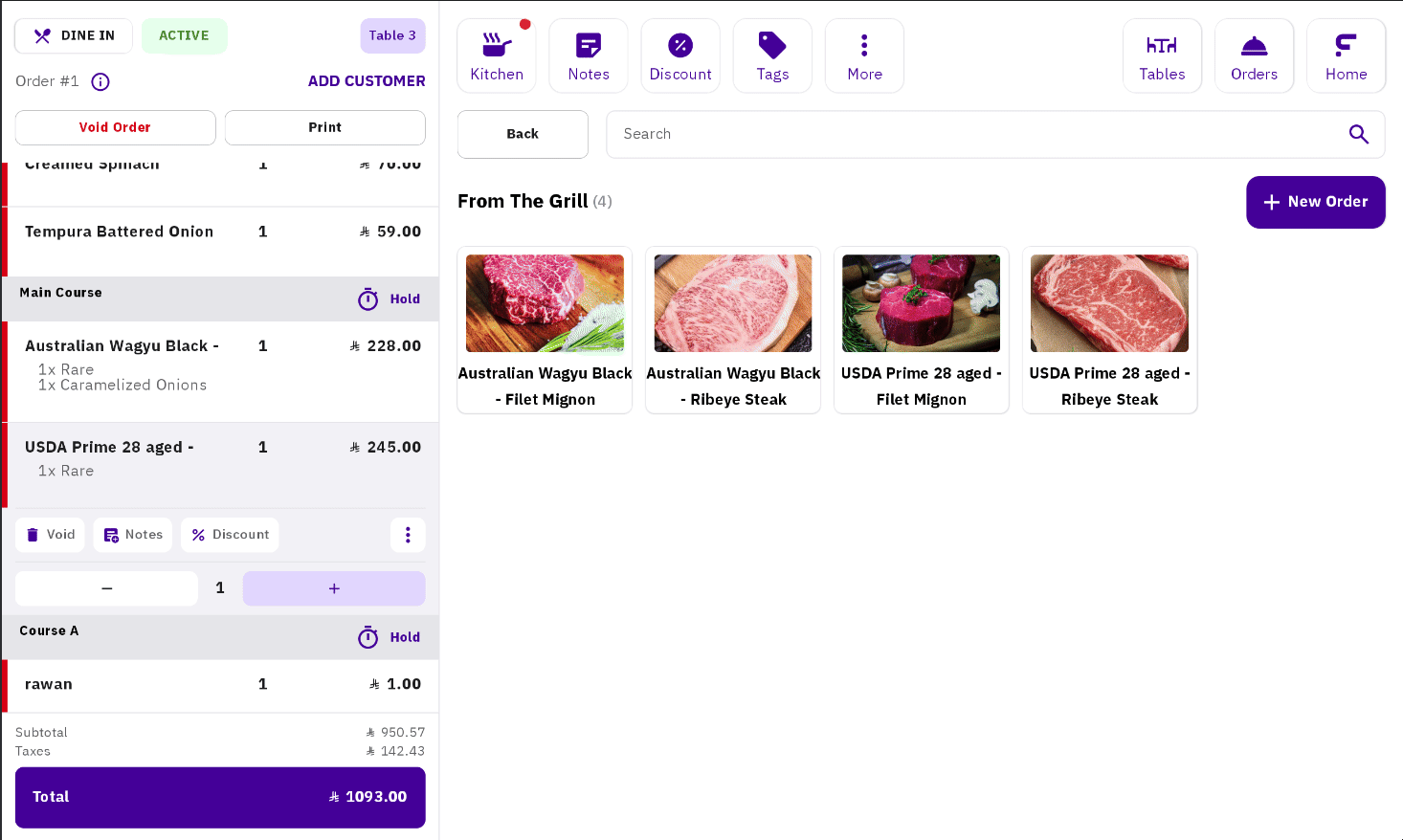Apply a Discount from top toolbar

679,55
